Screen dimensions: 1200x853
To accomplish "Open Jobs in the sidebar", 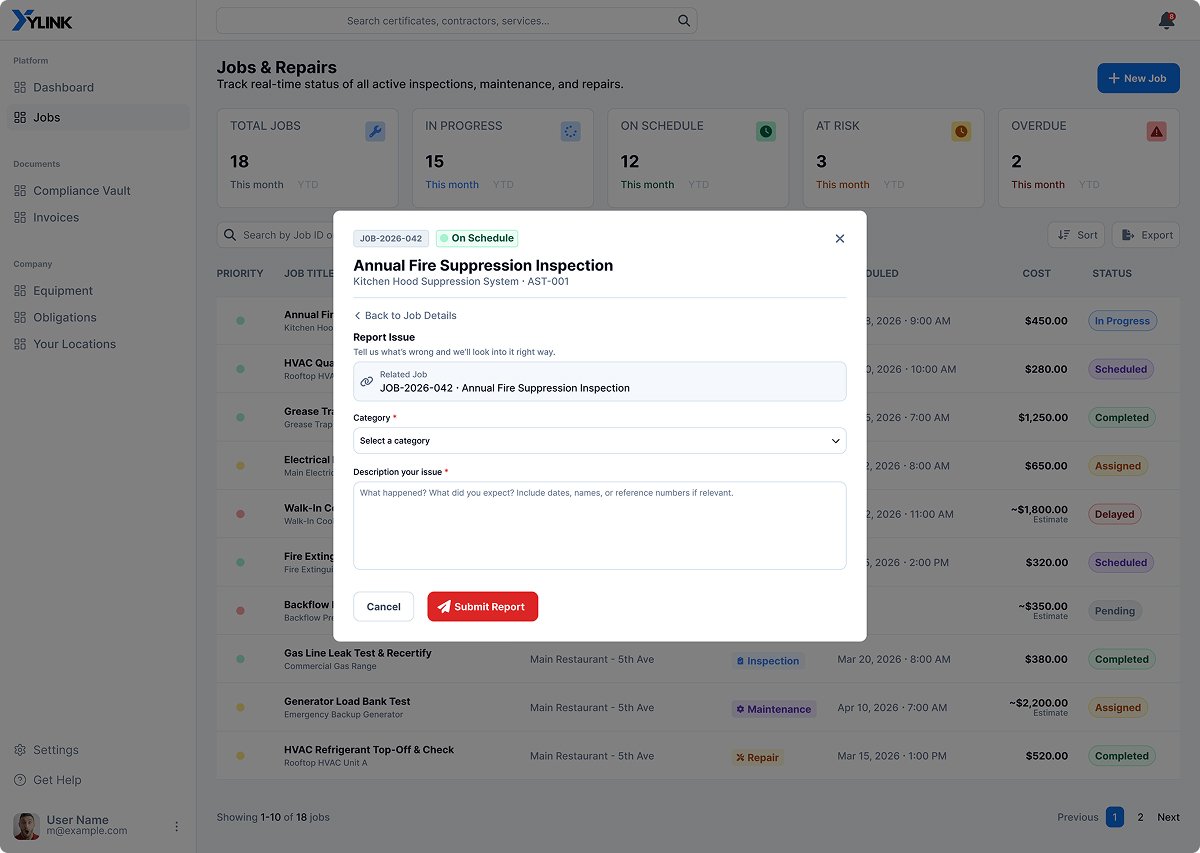I will tap(98, 117).
